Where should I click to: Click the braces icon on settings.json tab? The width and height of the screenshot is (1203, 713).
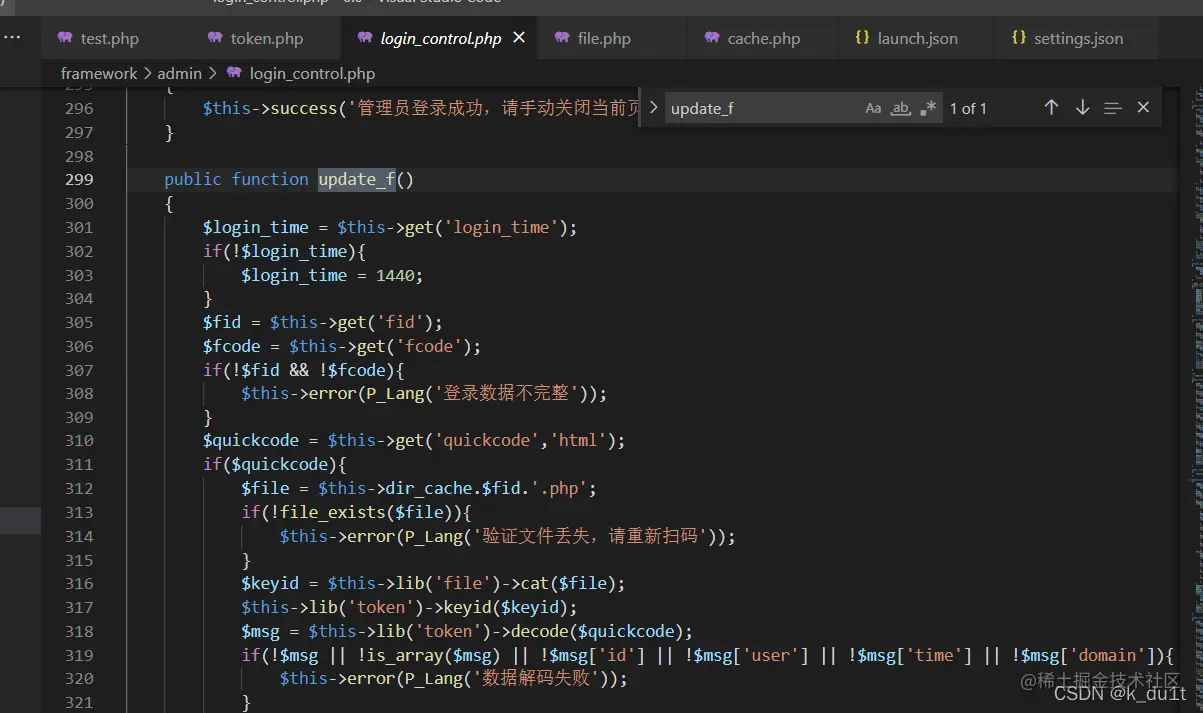point(1018,37)
